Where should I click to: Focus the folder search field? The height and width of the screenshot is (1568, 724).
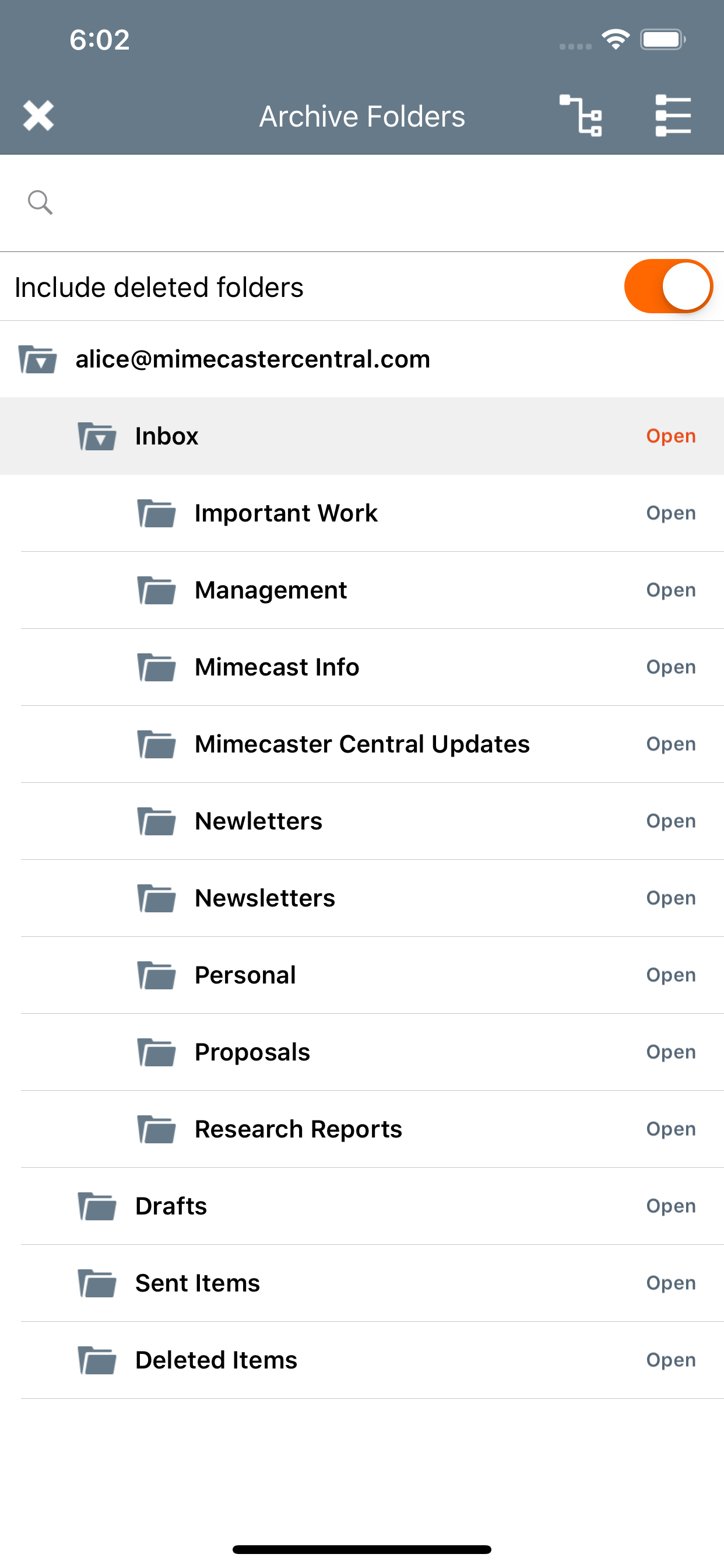pos(362,202)
